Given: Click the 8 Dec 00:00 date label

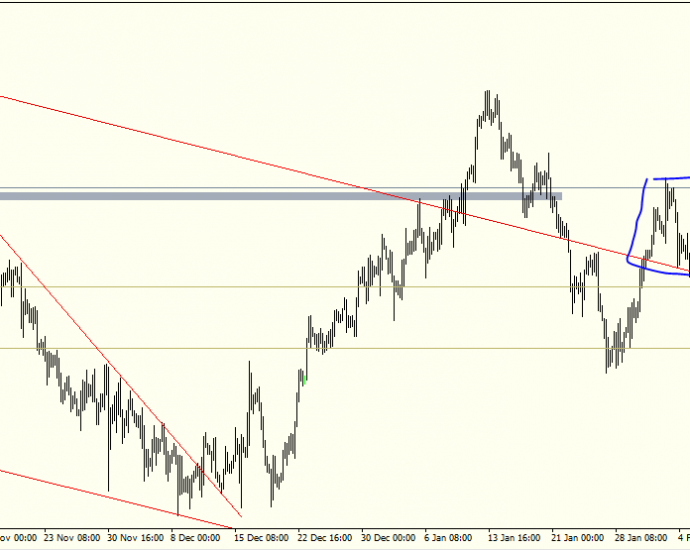Looking at the screenshot, I should (x=195, y=538).
